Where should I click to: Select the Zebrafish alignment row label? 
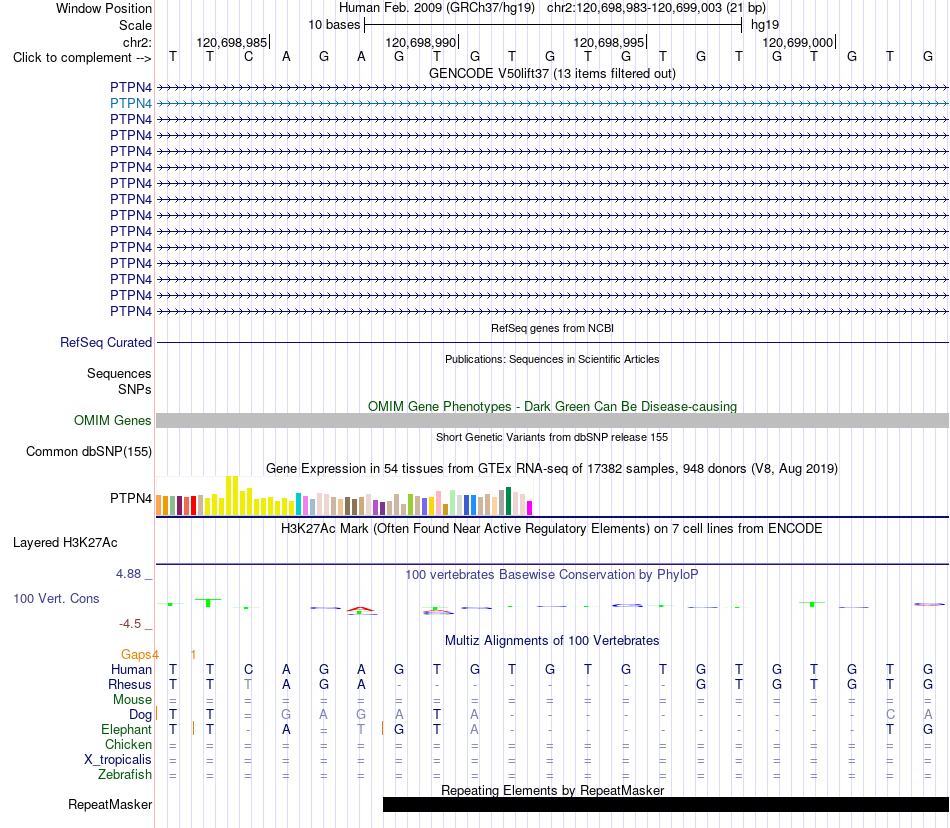125,774
